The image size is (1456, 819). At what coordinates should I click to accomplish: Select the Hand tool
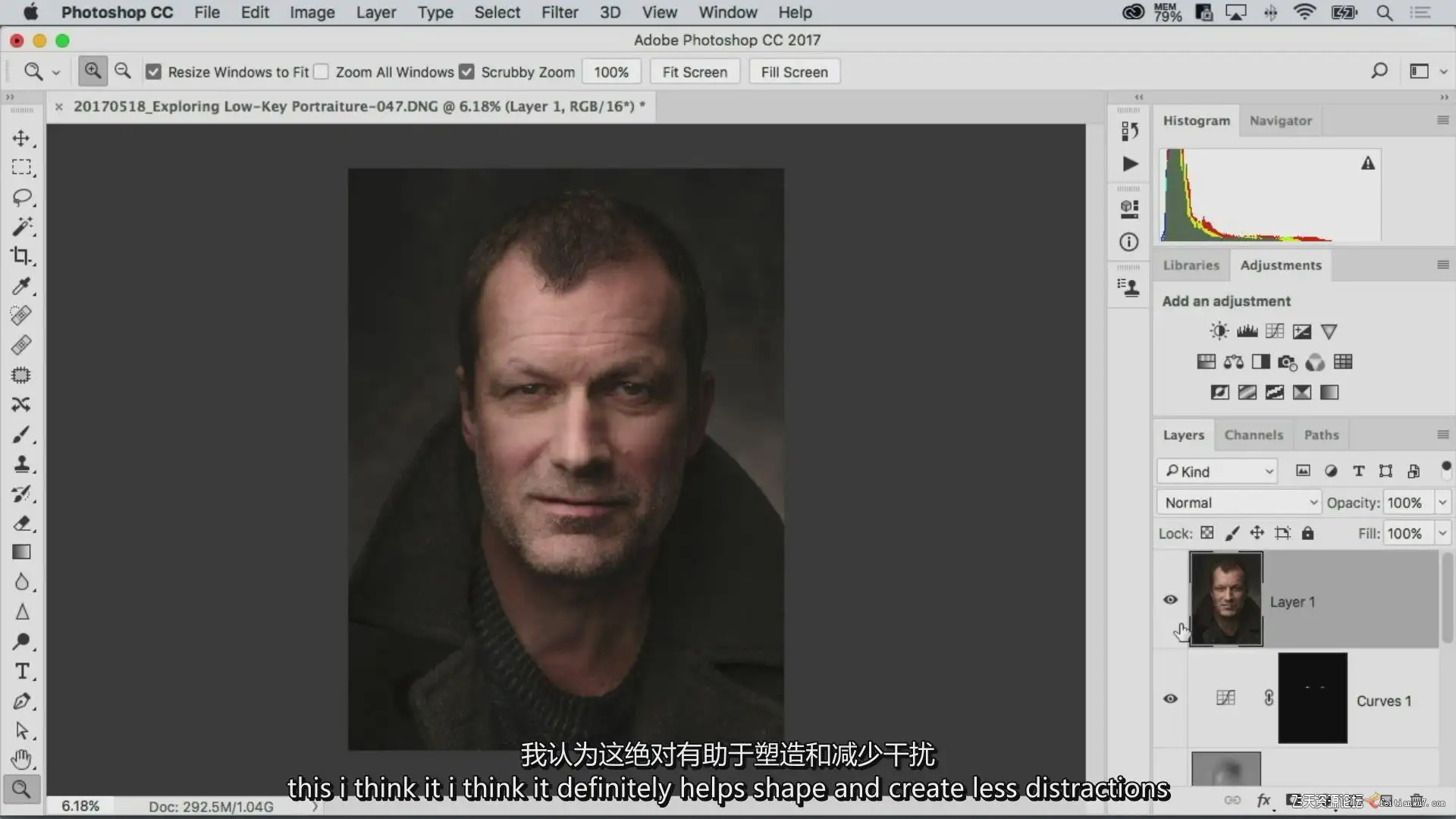(21, 759)
